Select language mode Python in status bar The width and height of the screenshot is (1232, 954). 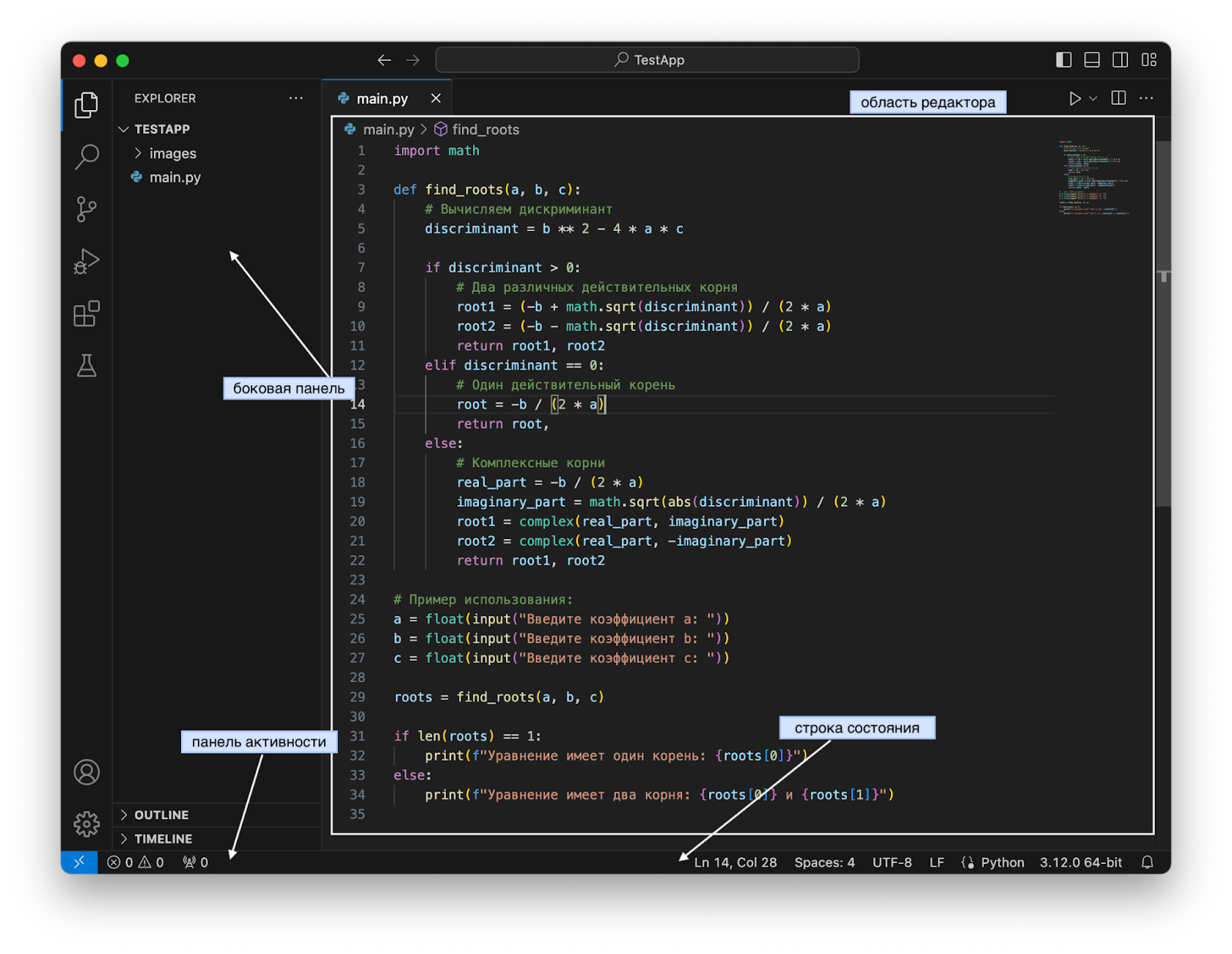[x=1003, y=862]
